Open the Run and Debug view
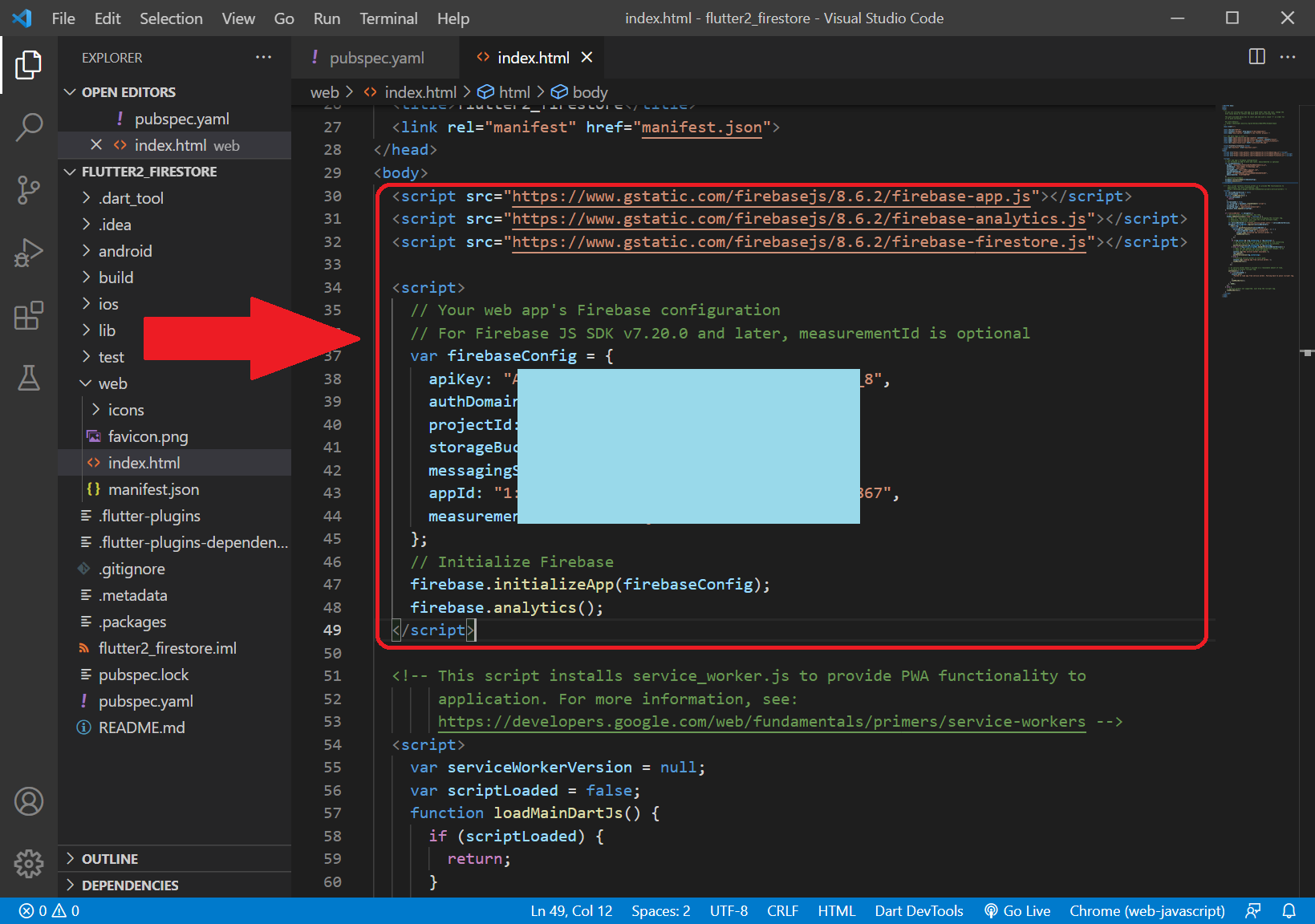The width and height of the screenshot is (1315, 924). click(29, 253)
